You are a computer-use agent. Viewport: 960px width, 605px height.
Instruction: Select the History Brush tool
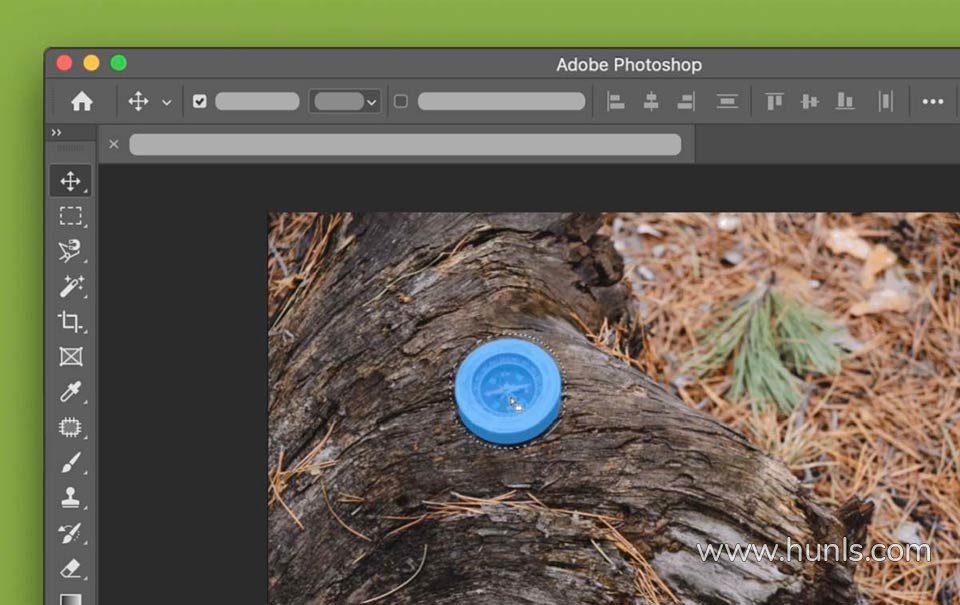coord(70,533)
